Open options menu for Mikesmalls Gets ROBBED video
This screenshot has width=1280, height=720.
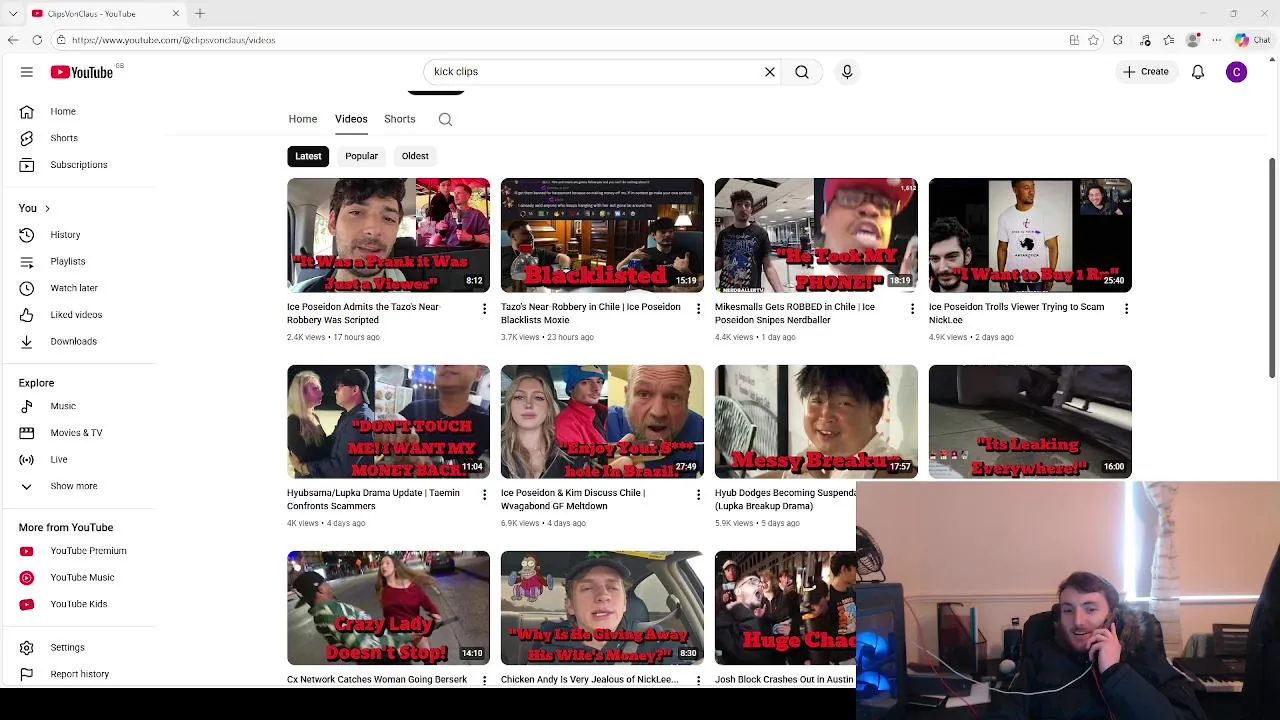click(x=912, y=309)
